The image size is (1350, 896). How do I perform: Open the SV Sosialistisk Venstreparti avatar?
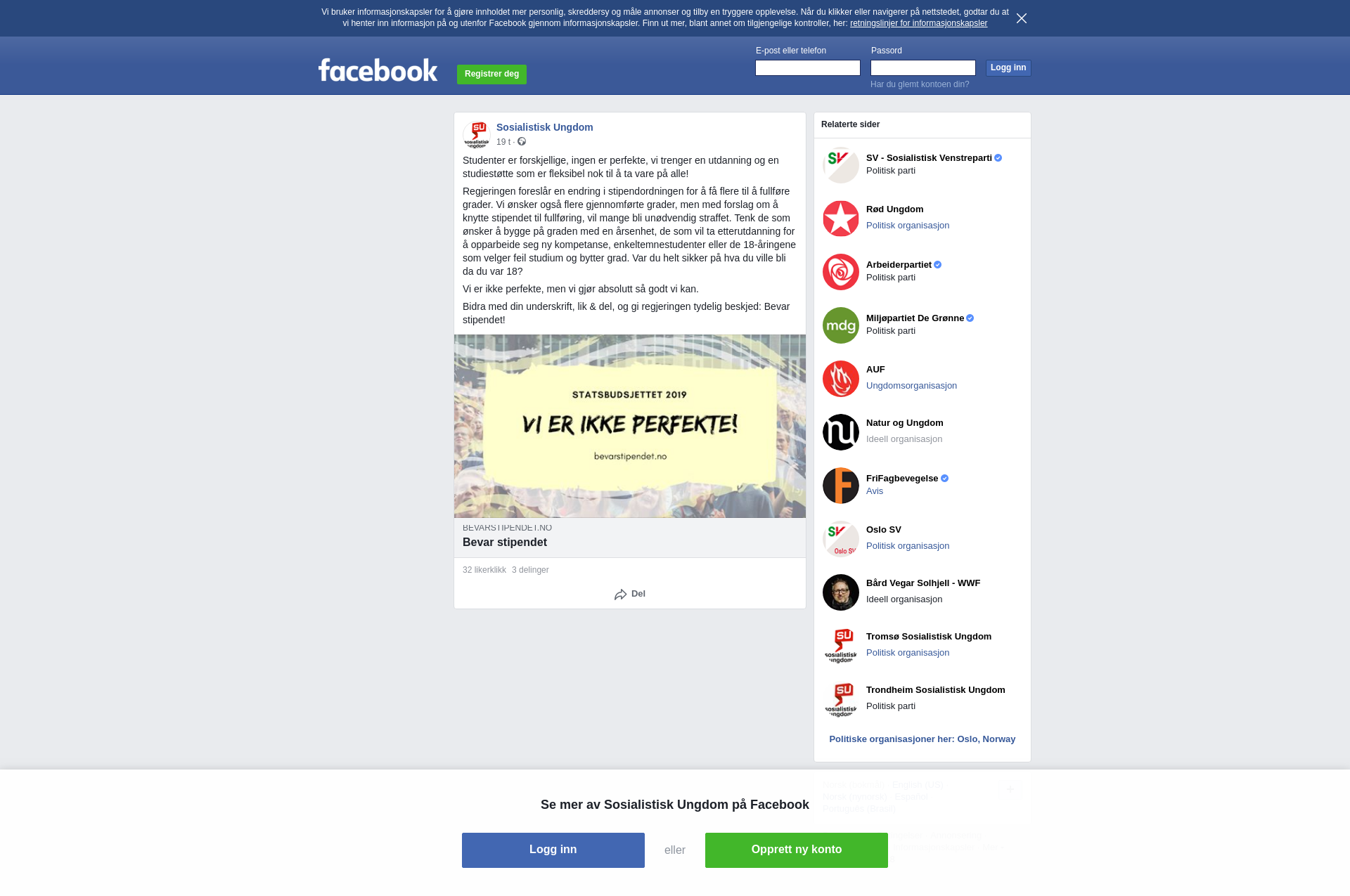click(x=841, y=165)
